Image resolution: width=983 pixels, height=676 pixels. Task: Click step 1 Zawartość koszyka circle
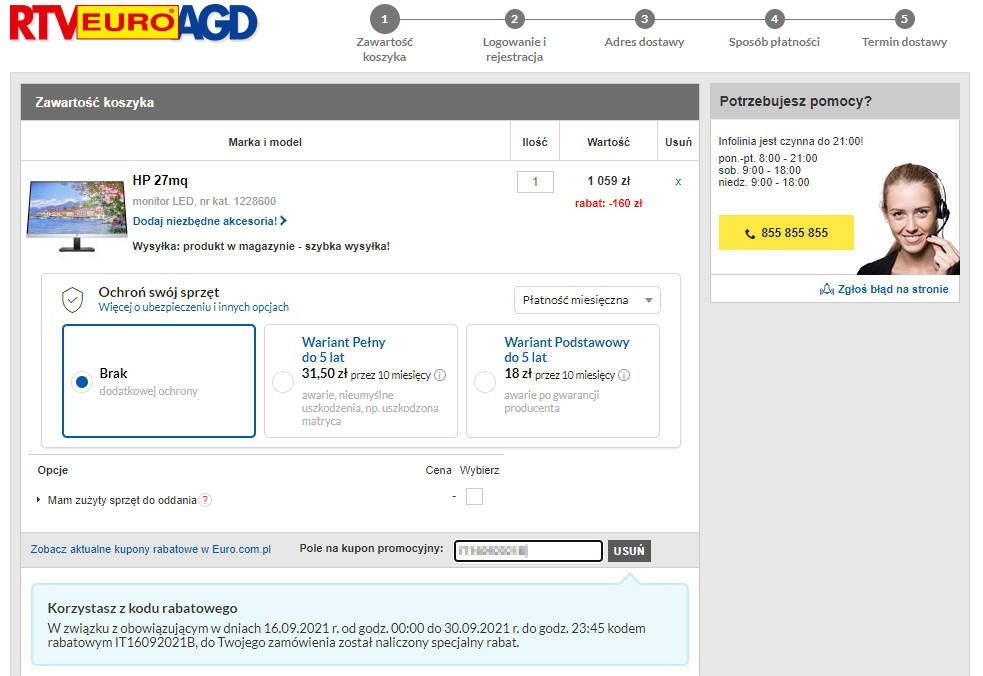384,19
